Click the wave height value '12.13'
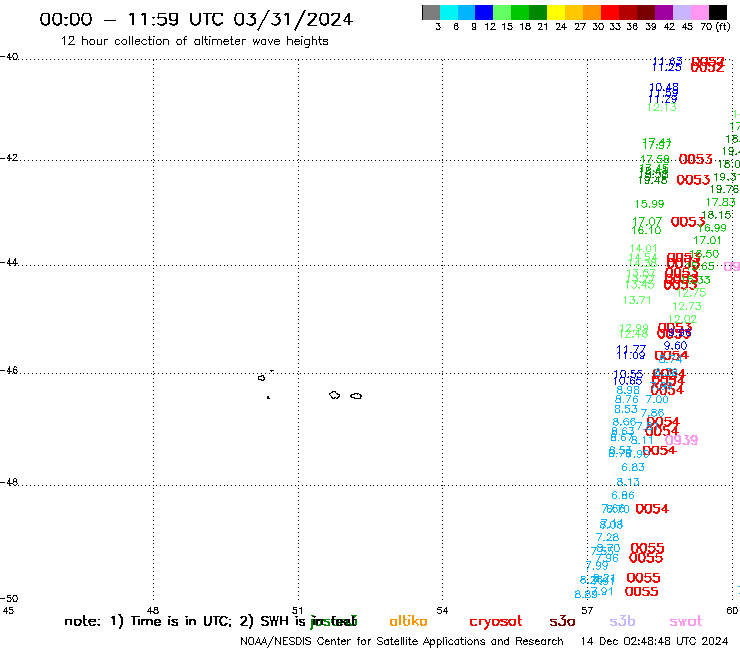 click(662, 108)
